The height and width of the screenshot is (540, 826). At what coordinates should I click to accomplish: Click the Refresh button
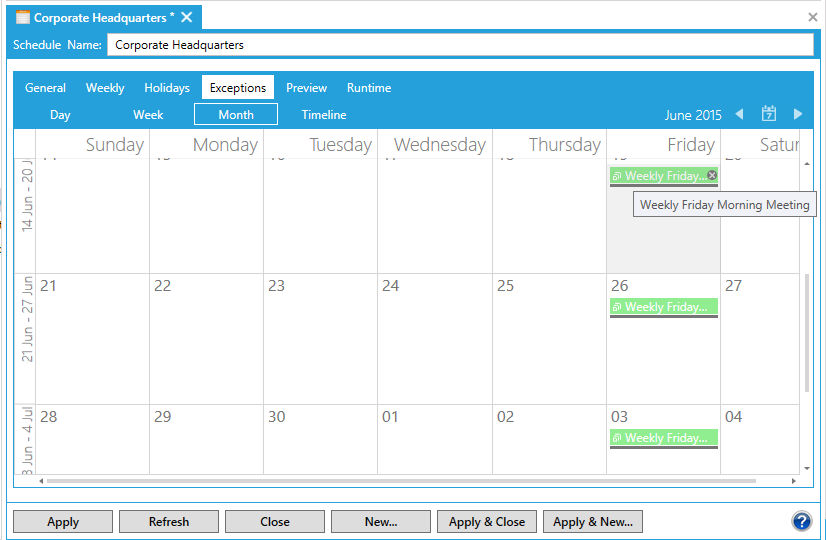pos(169,521)
